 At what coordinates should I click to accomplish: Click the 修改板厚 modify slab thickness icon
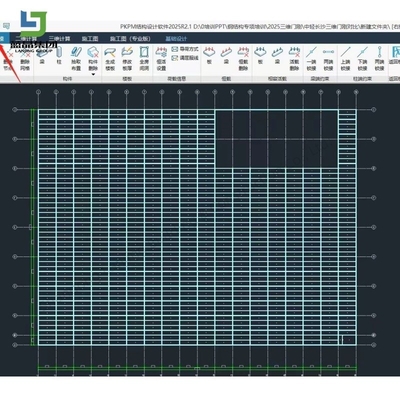point(127,59)
